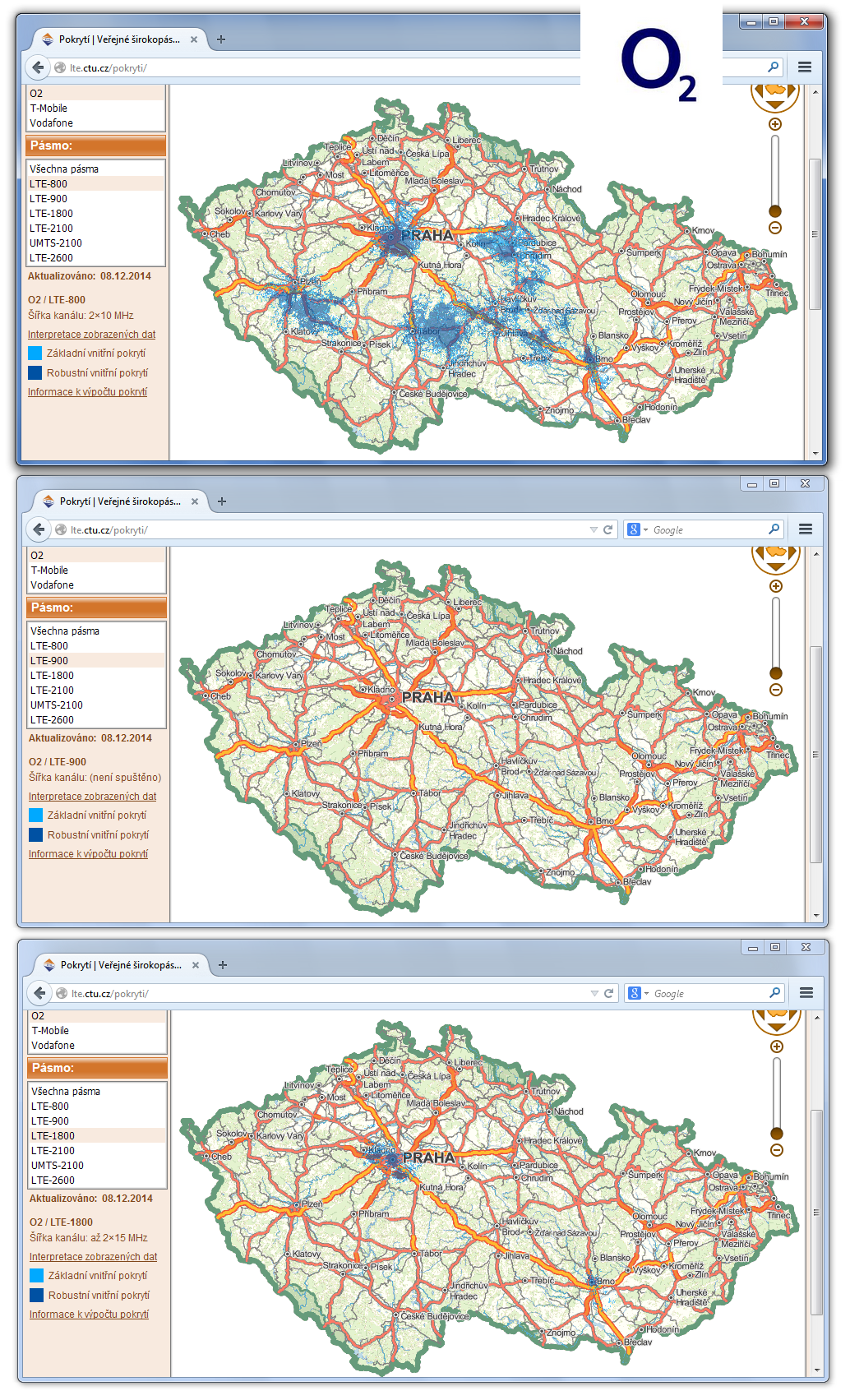Click the map zoom slider handle in top window
850x1400 pixels.
pyautogui.click(x=774, y=211)
